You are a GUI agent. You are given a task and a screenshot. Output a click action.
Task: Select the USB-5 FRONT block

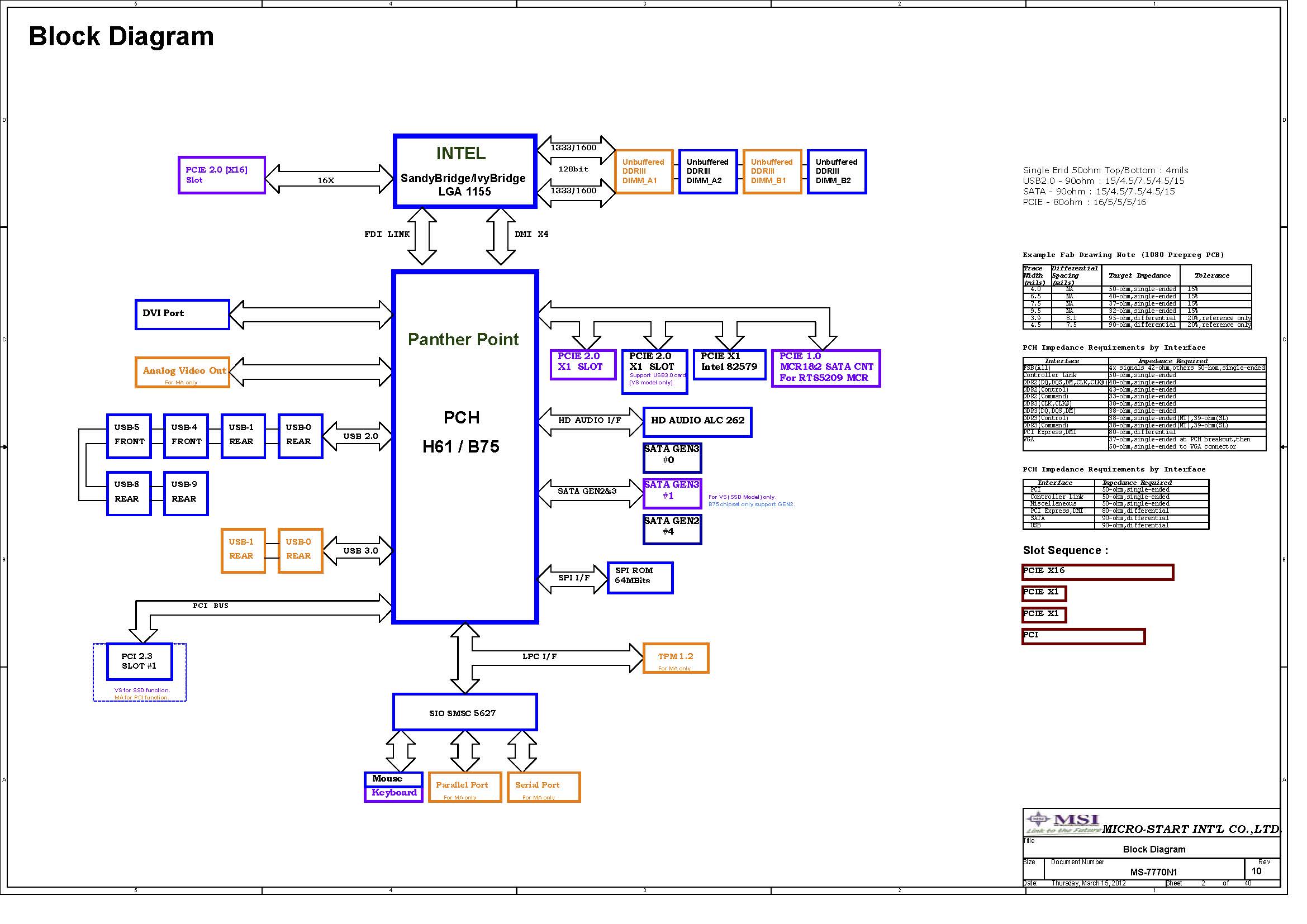129,436
